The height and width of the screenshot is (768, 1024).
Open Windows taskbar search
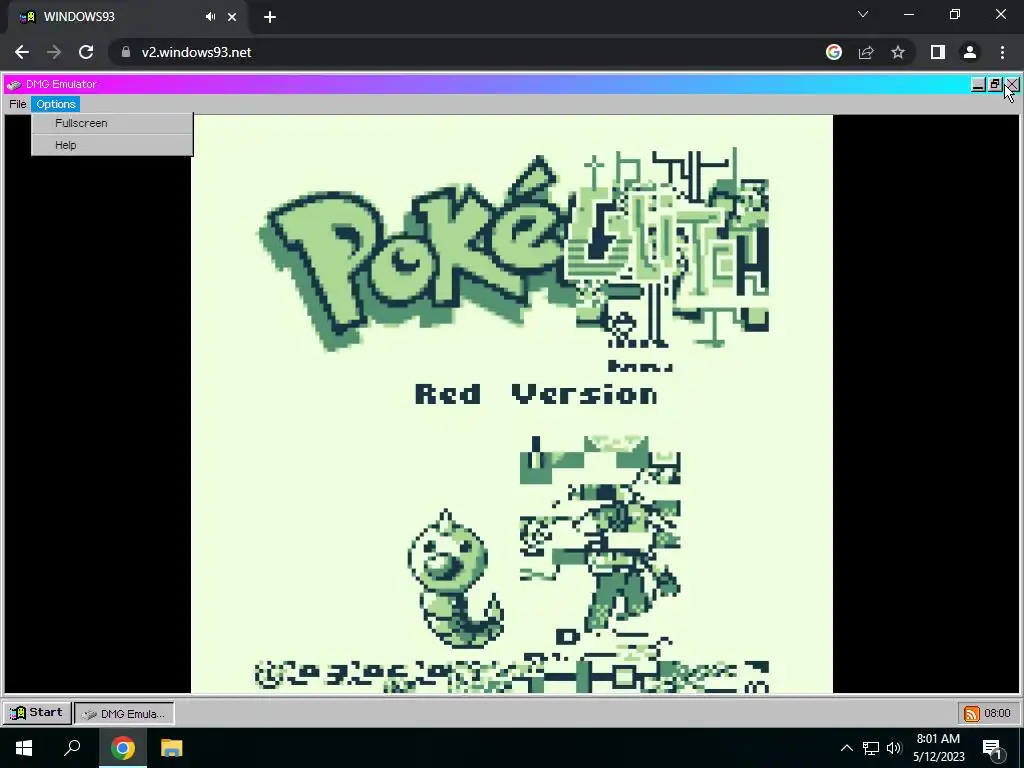[x=72, y=748]
